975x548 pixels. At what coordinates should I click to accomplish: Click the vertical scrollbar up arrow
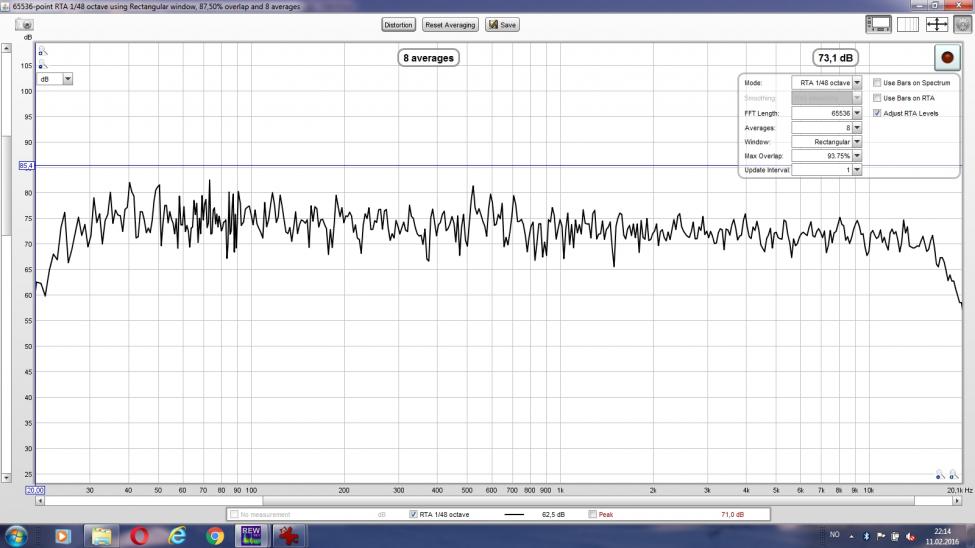tap(6, 48)
